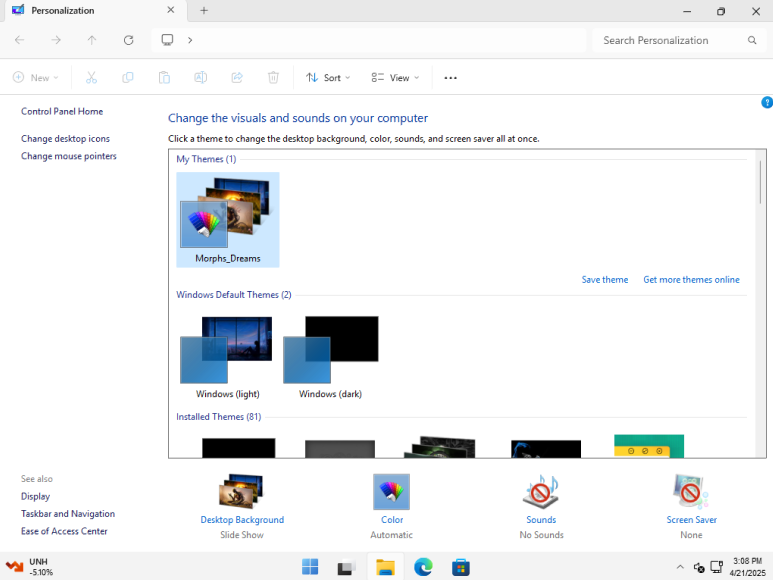This screenshot has width=773, height=580.
Task: Open the New dropdown
Action: (x=35, y=77)
